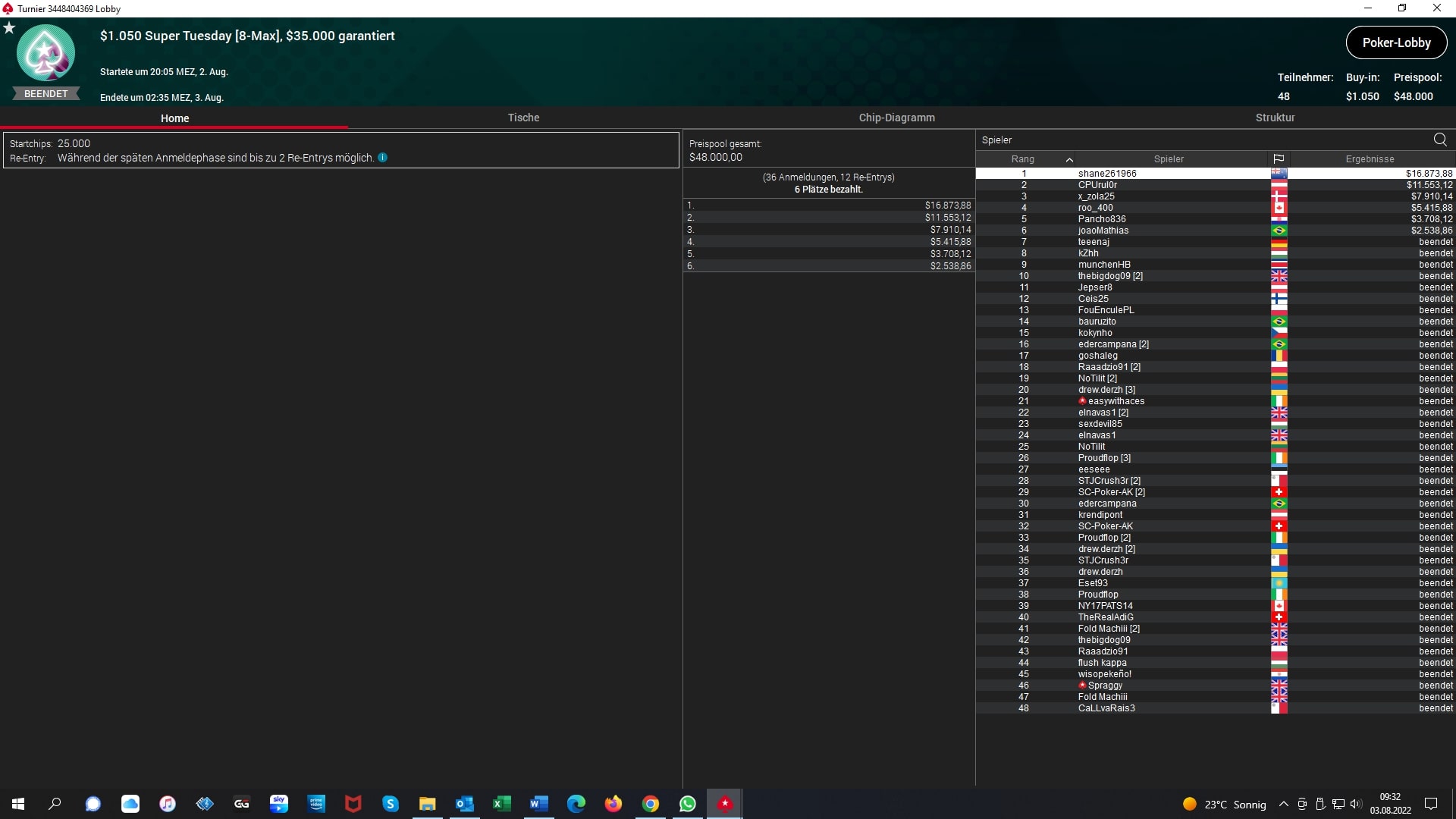Sort by Spieler column header
The height and width of the screenshot is (819, 1456).
1169,159
